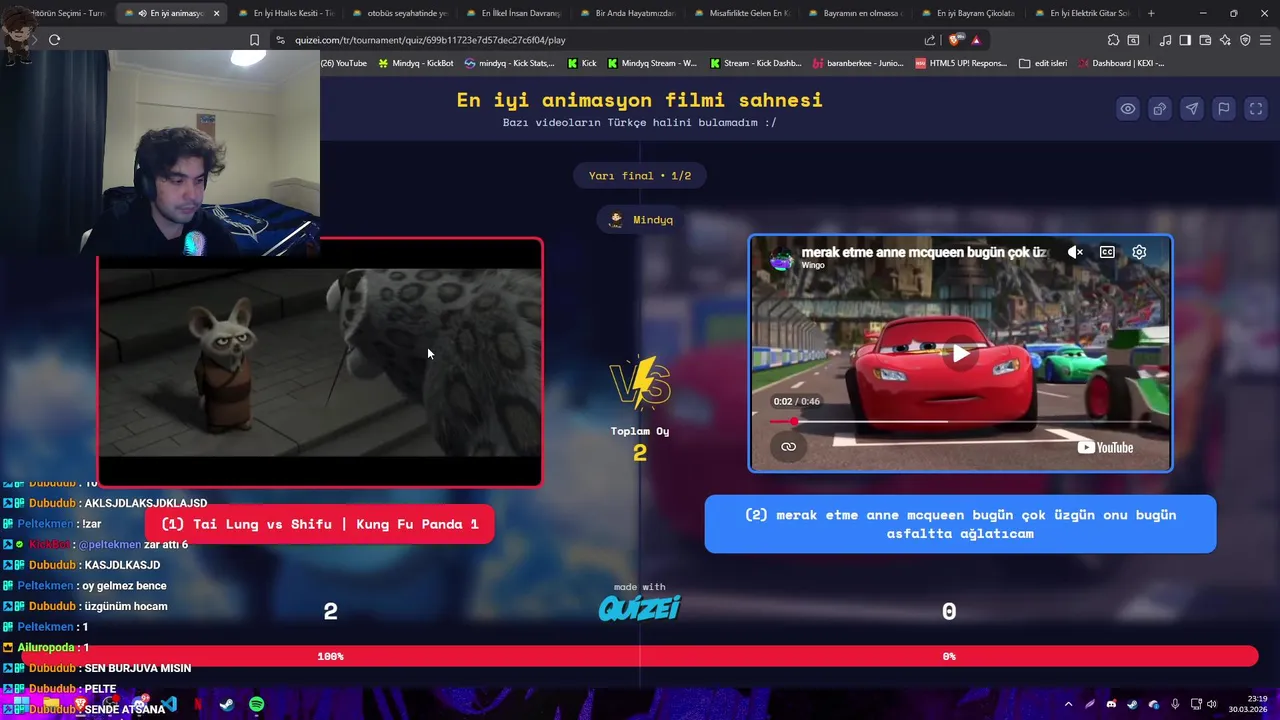Show hidden system tray icons chevron
1280x720 pixels.
[1068, 705]
